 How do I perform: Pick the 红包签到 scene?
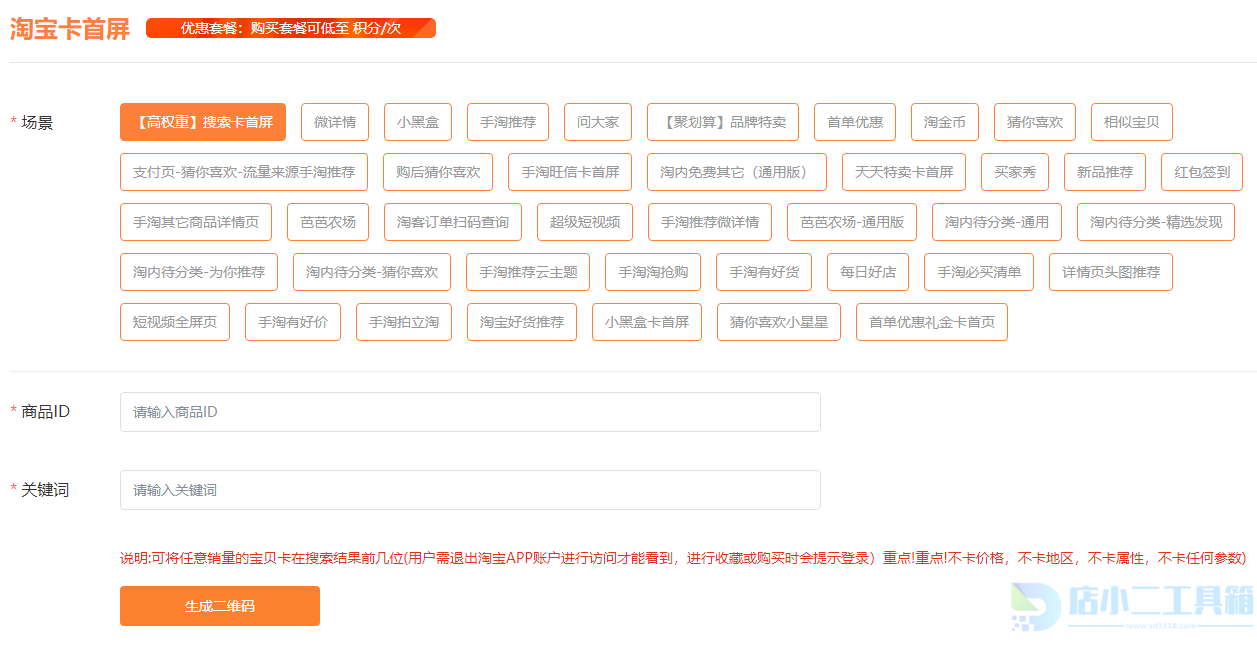[x=1202, y=172]
